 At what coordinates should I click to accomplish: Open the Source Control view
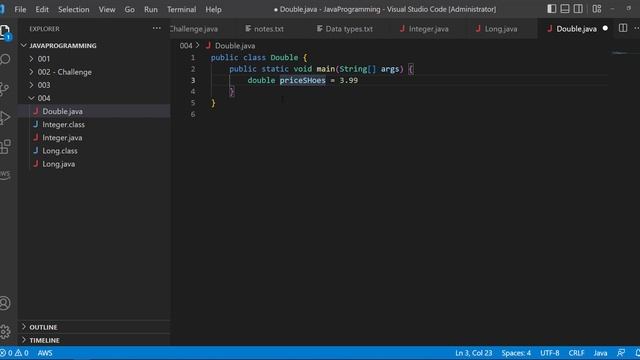(x=5, y=89)
